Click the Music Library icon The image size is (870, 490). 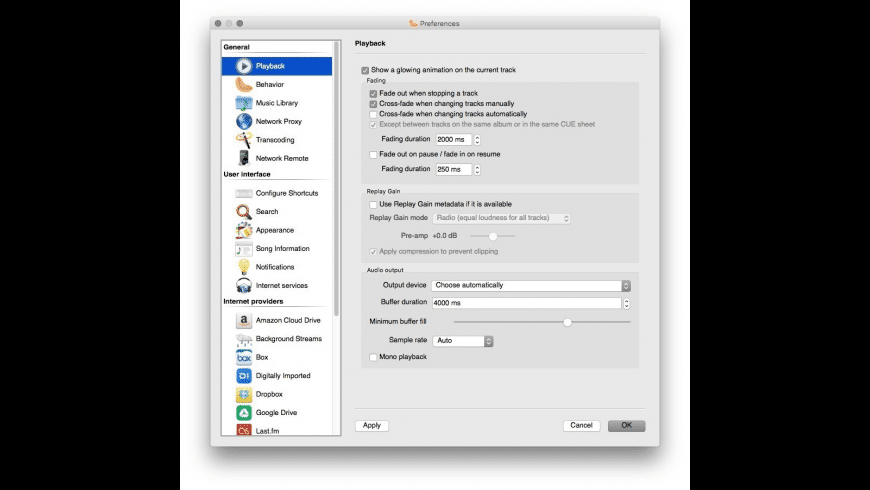tap(243, 103)
